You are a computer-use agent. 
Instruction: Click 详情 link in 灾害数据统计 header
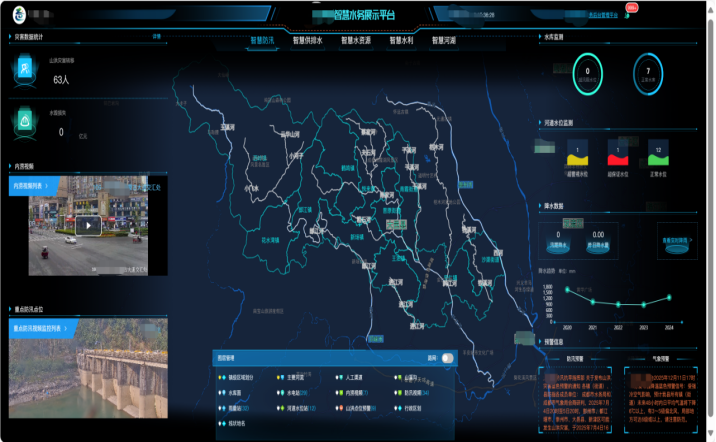tap(156, 36)
